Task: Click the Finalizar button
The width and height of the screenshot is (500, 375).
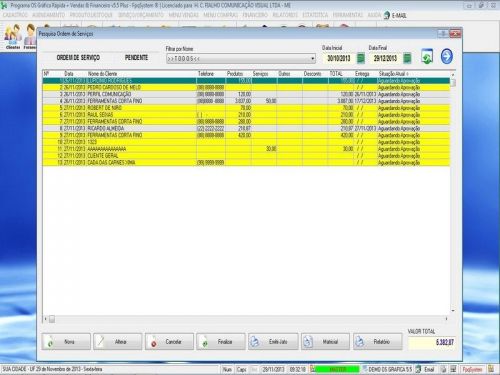Action: pyautogui.click(x=221, y=342)
